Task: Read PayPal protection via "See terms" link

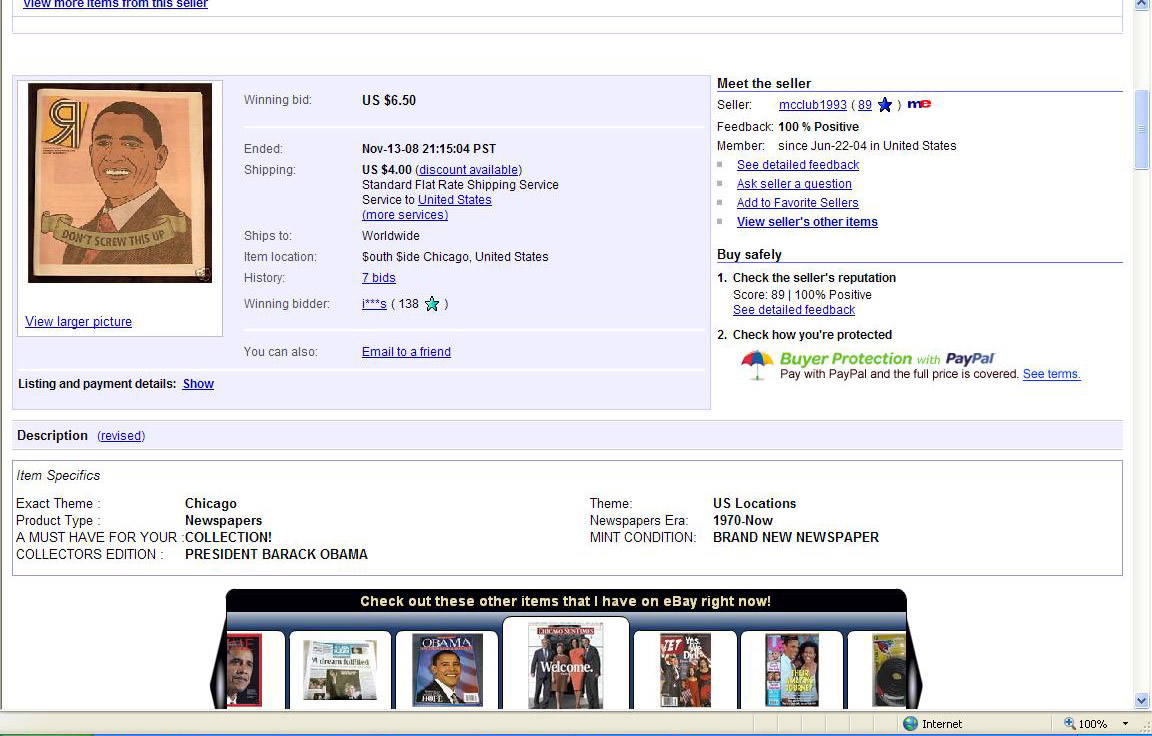Action: coord(1051,374)
